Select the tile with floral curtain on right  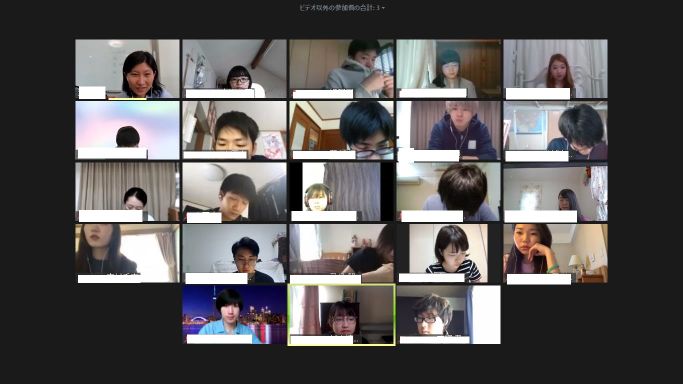point(556,192)
